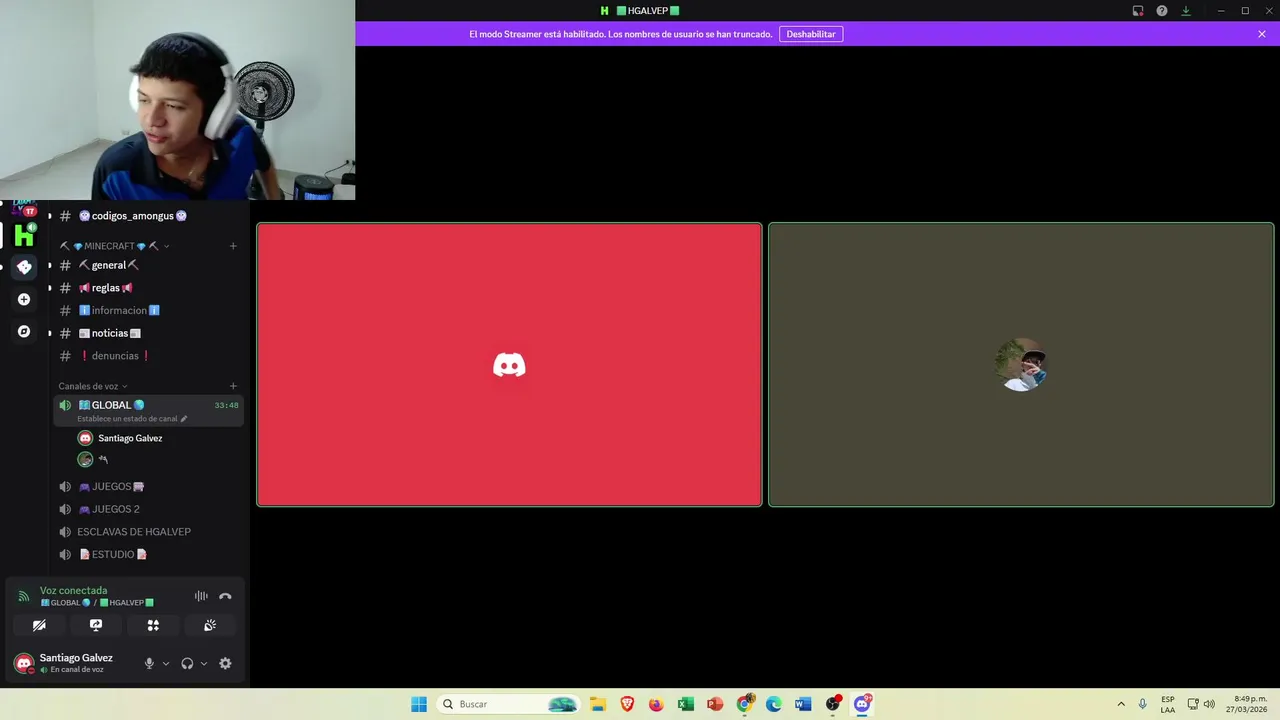The image size is (1280, 720).
Task: Open Firefox from taskbar
Action: point(656,704)
